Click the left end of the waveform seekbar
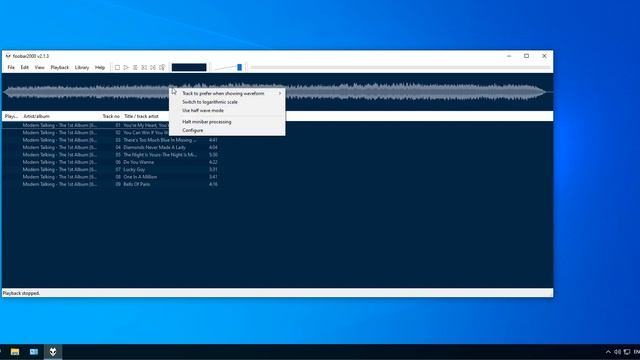640x360 pixels. [x=6, y=92]
